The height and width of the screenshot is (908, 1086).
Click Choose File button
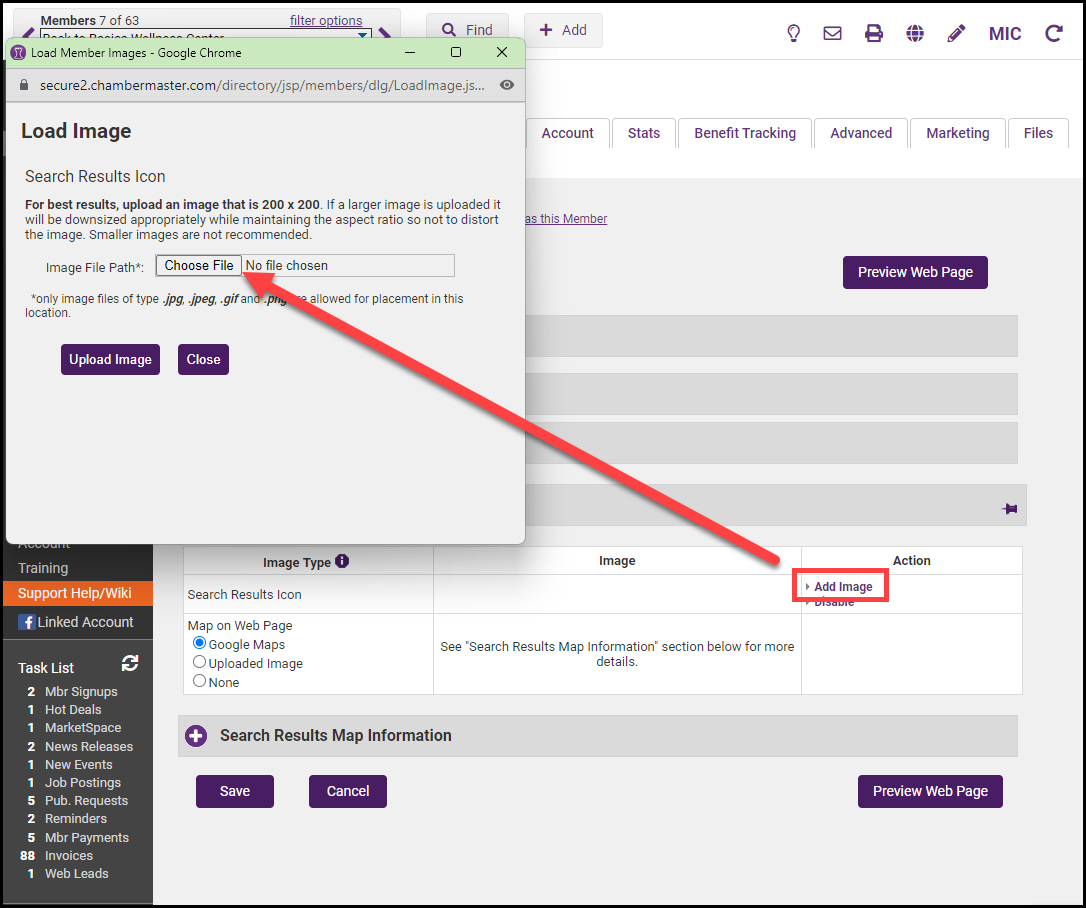click(x=199, y=265)
